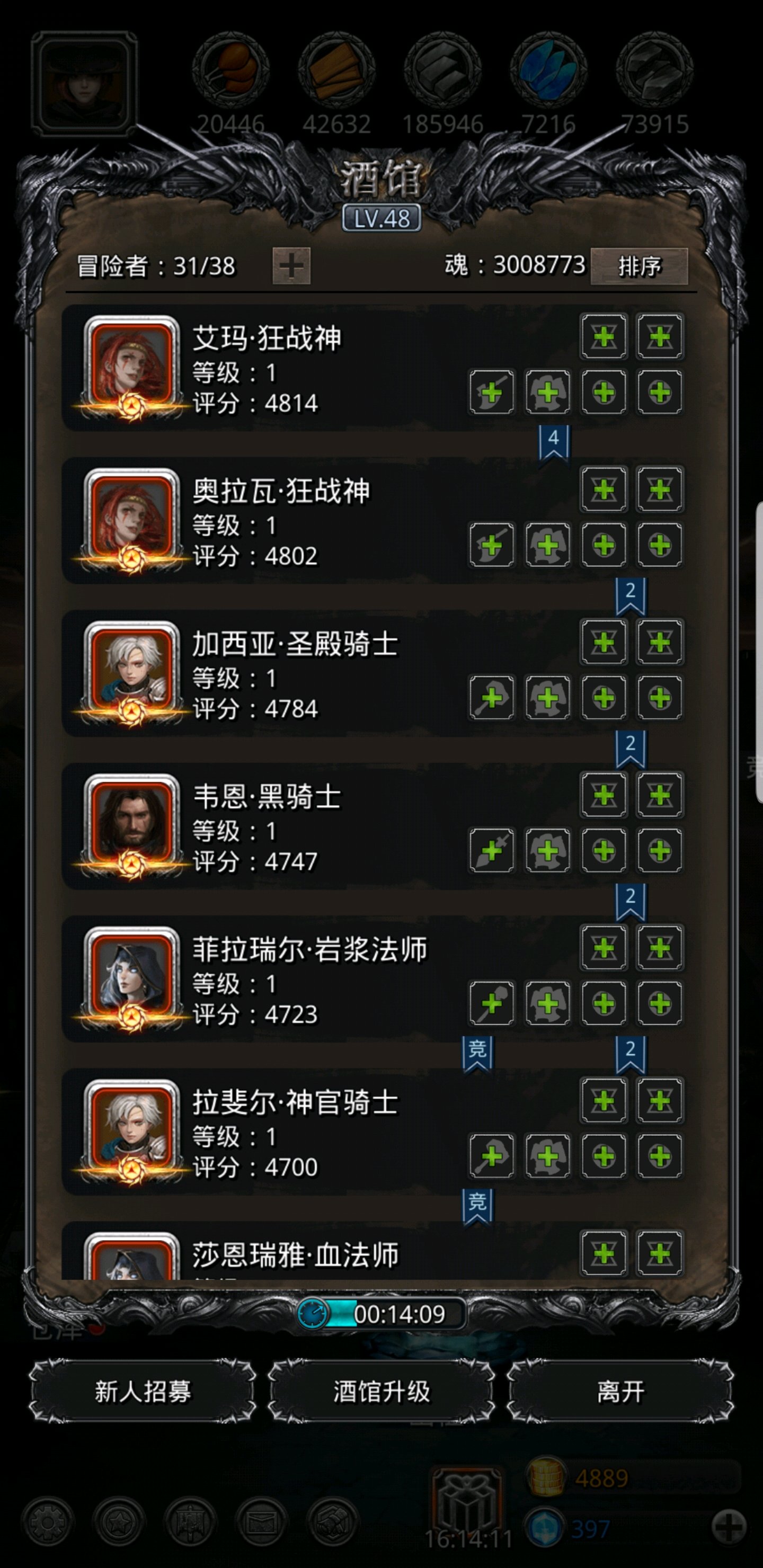Add the last accessory to 拉斐尔·神官骑士

pyautogui.click(x=660, y=1156)
